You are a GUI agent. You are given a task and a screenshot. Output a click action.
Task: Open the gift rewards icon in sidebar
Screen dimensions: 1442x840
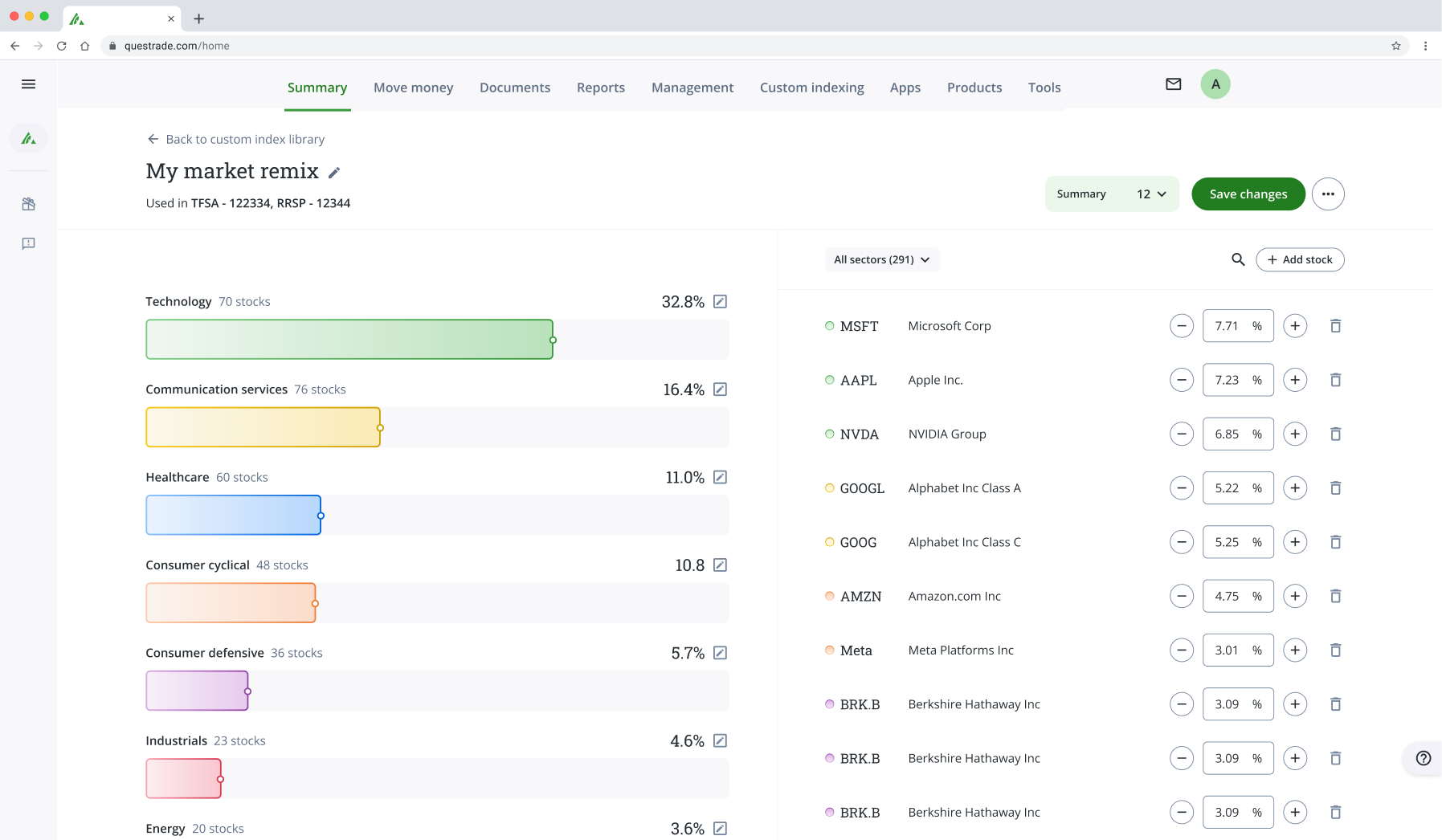point(28,204)
